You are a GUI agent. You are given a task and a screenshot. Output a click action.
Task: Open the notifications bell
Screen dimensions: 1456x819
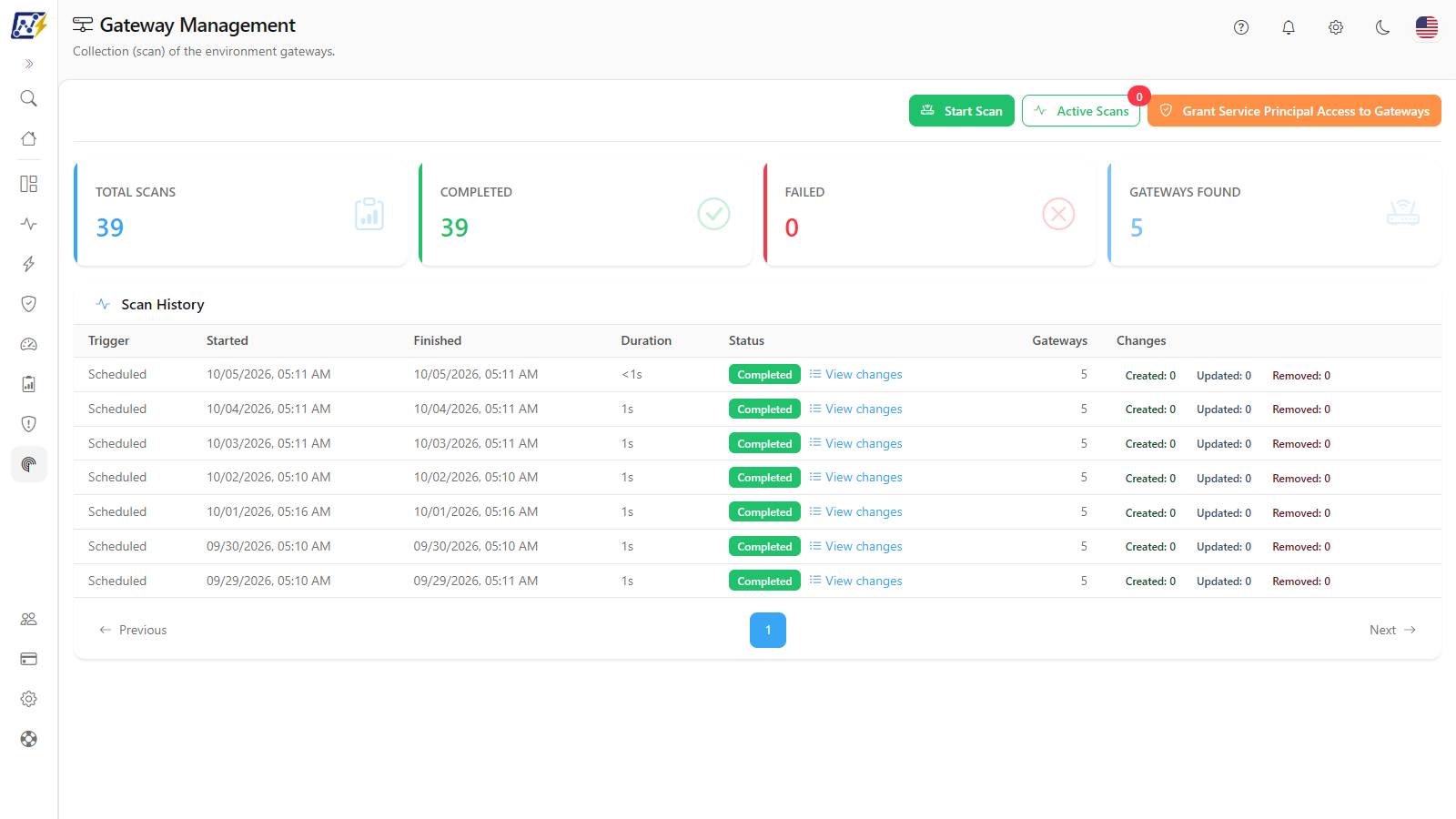[x=1289, y=27]
